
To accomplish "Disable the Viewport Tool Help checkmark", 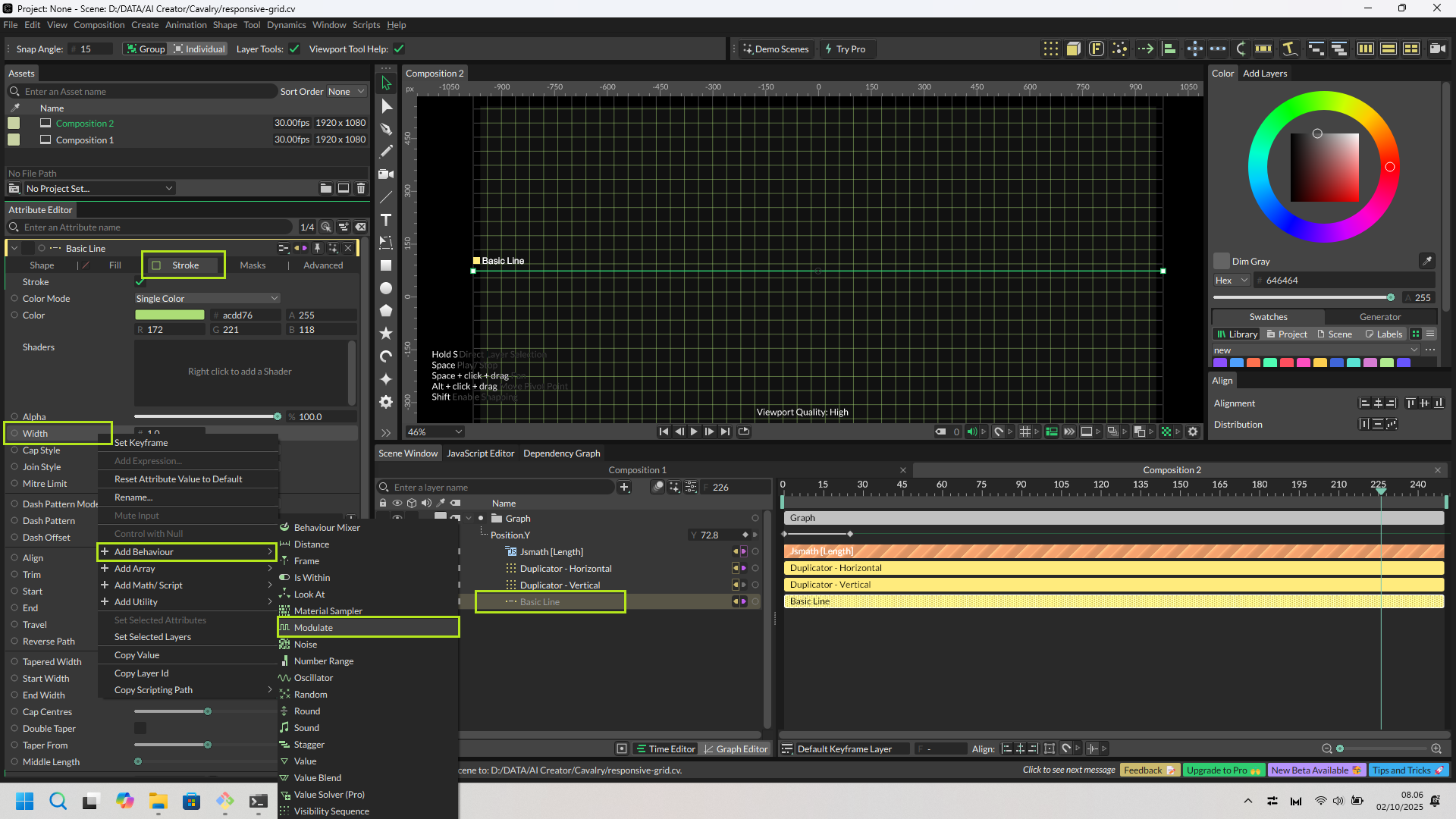I will [399, 49].
